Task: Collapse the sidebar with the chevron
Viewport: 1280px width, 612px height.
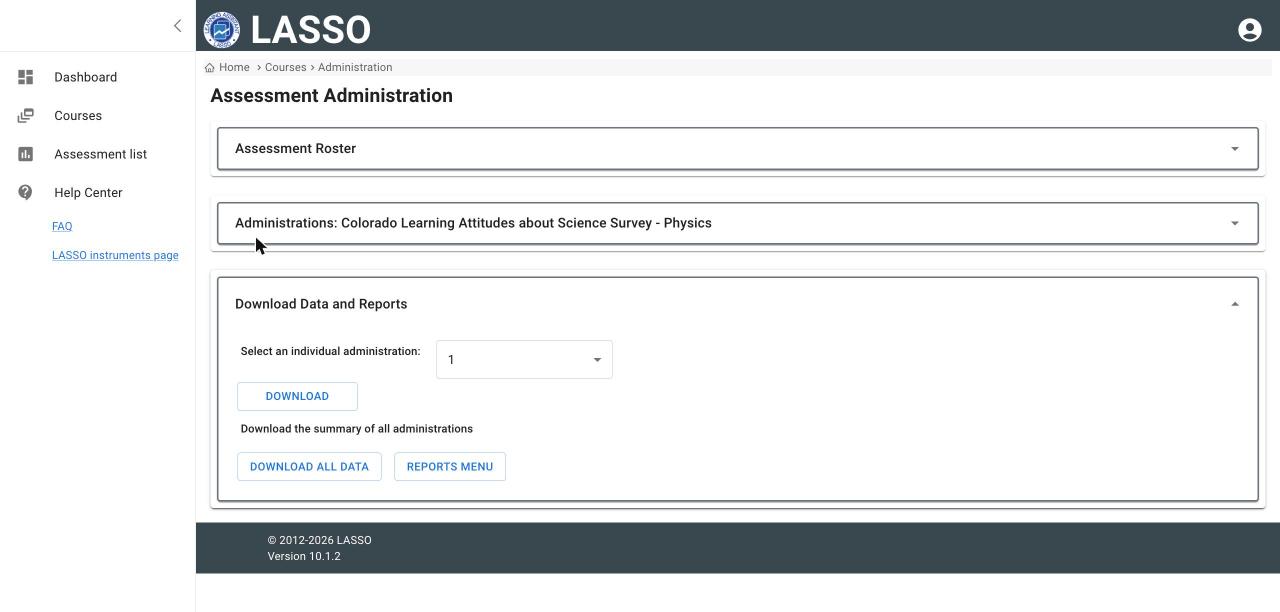Action: (178, 26)
